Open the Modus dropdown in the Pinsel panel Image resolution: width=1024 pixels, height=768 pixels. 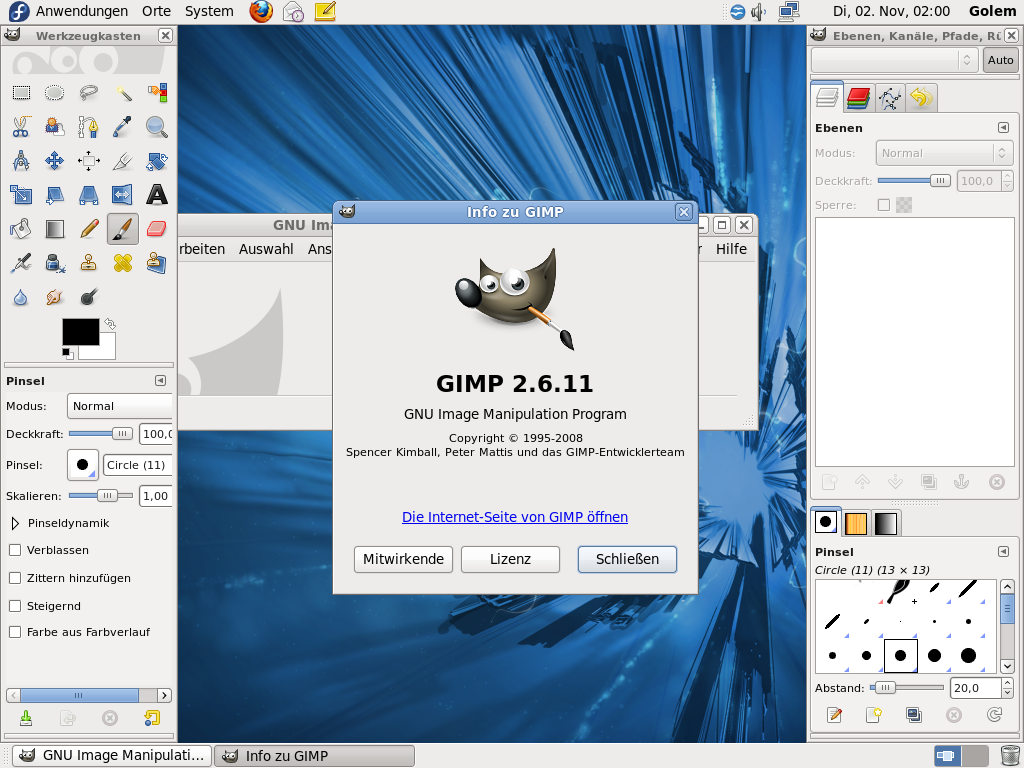click(119, 406)
